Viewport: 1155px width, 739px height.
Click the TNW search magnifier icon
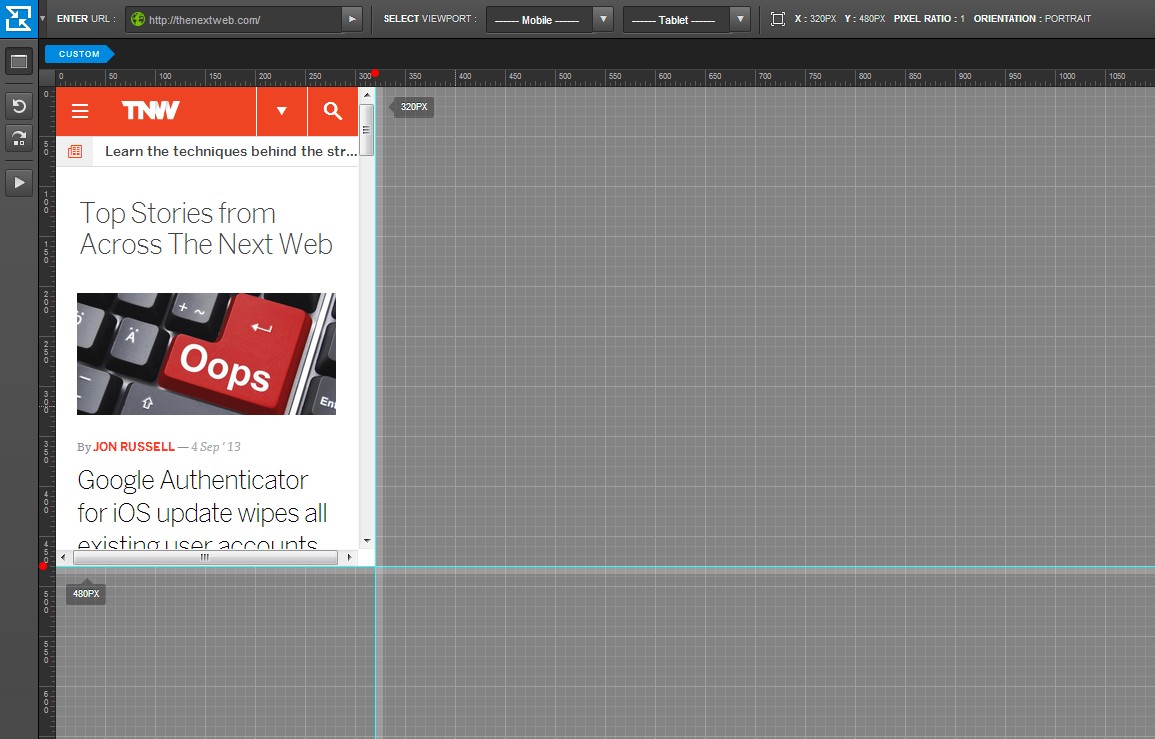tap(332, 111)
